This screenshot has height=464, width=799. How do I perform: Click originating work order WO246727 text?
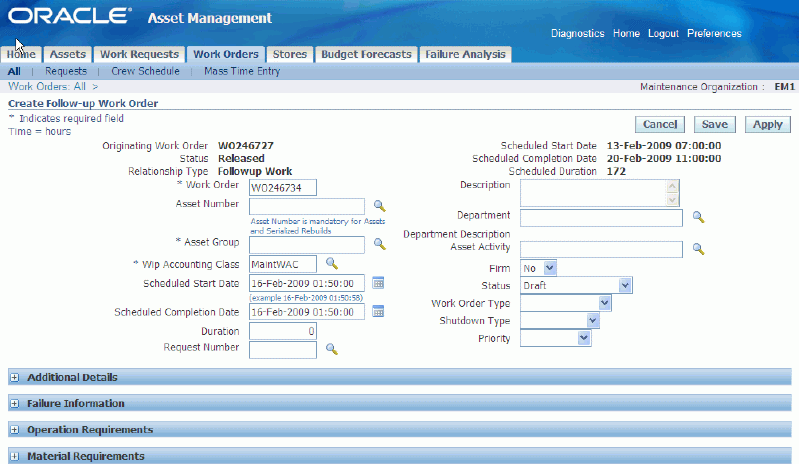click(246, 146)
